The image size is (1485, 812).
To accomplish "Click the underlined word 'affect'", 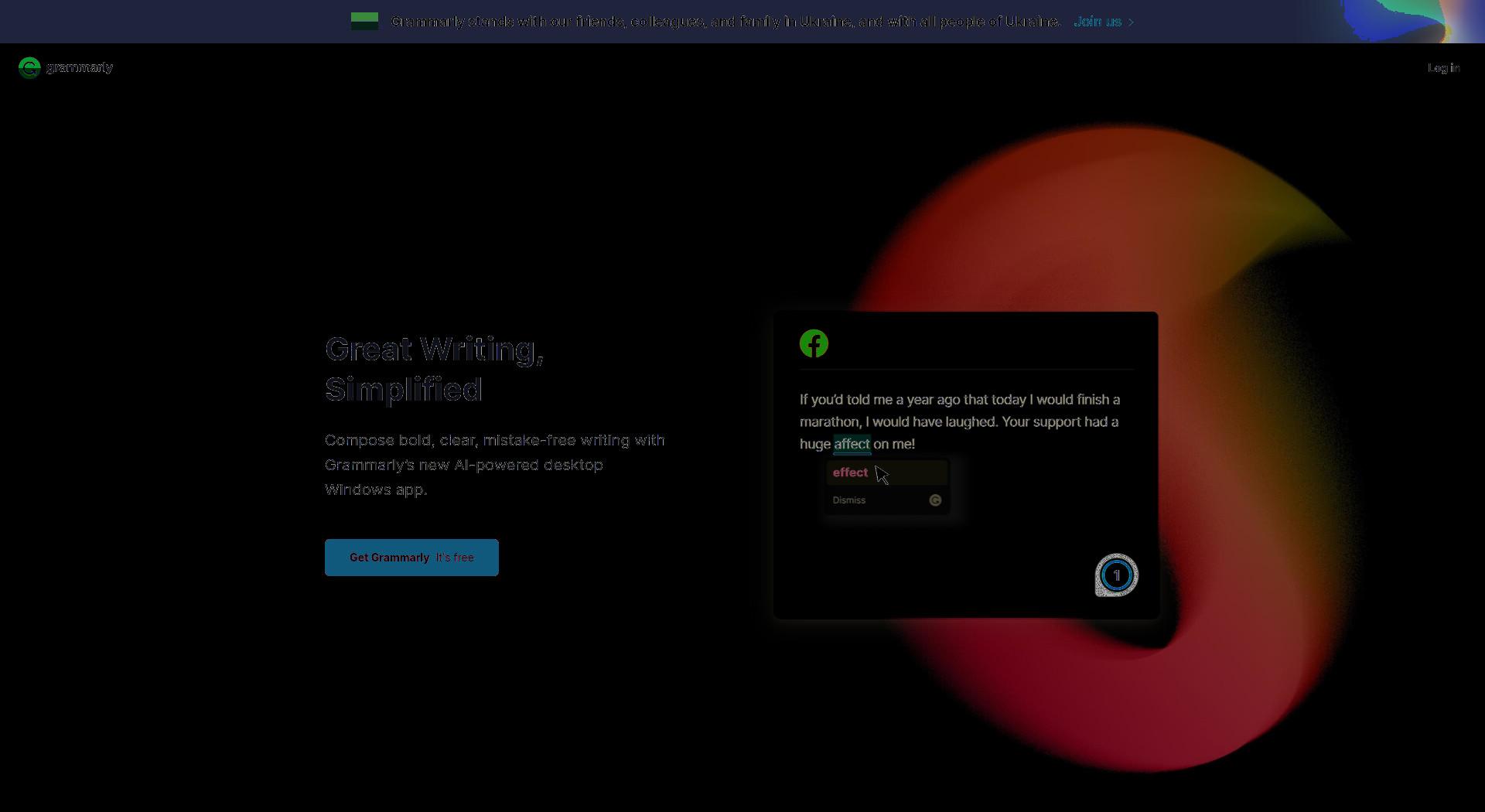I will click(852, 444).
